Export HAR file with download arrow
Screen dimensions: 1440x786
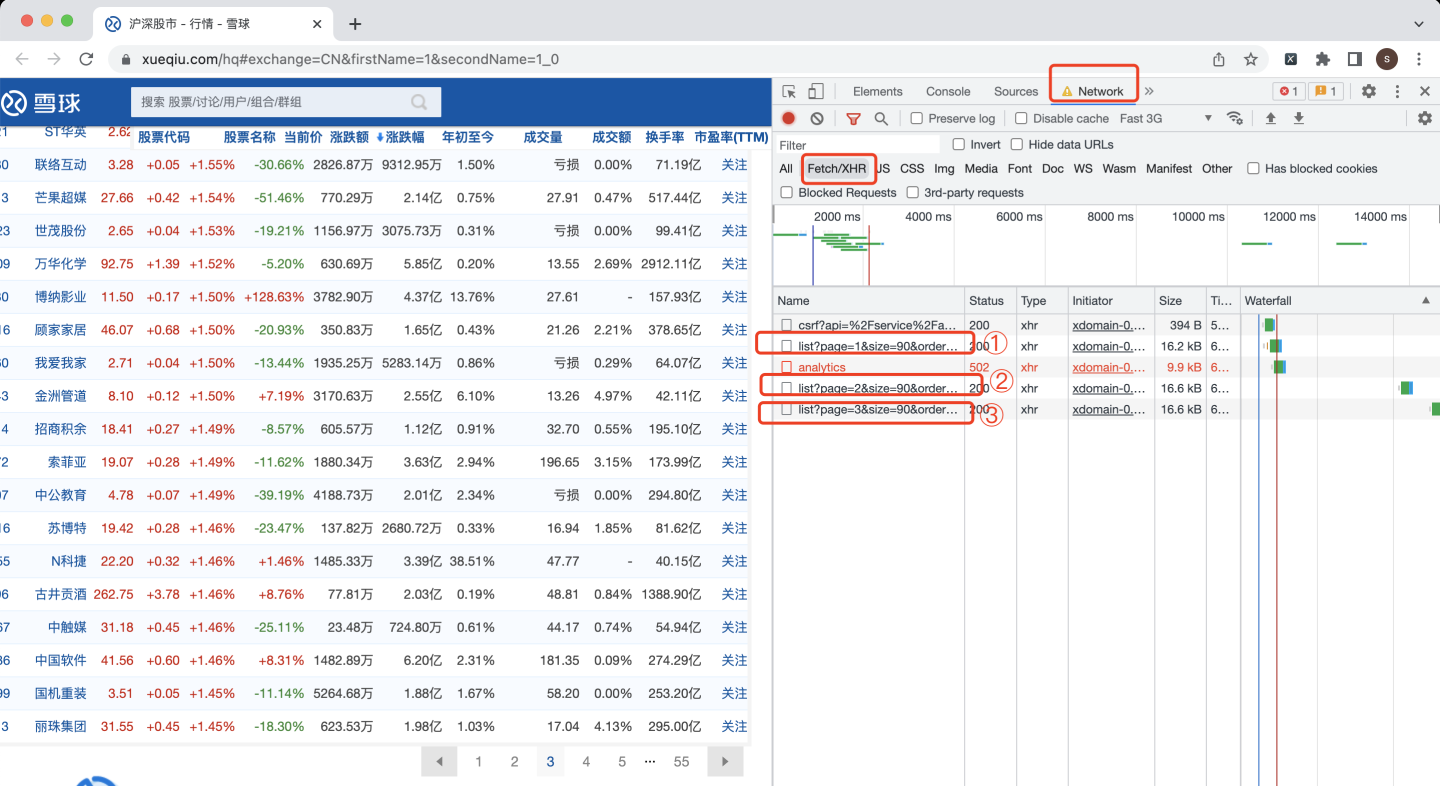[x=1299, y=118]
